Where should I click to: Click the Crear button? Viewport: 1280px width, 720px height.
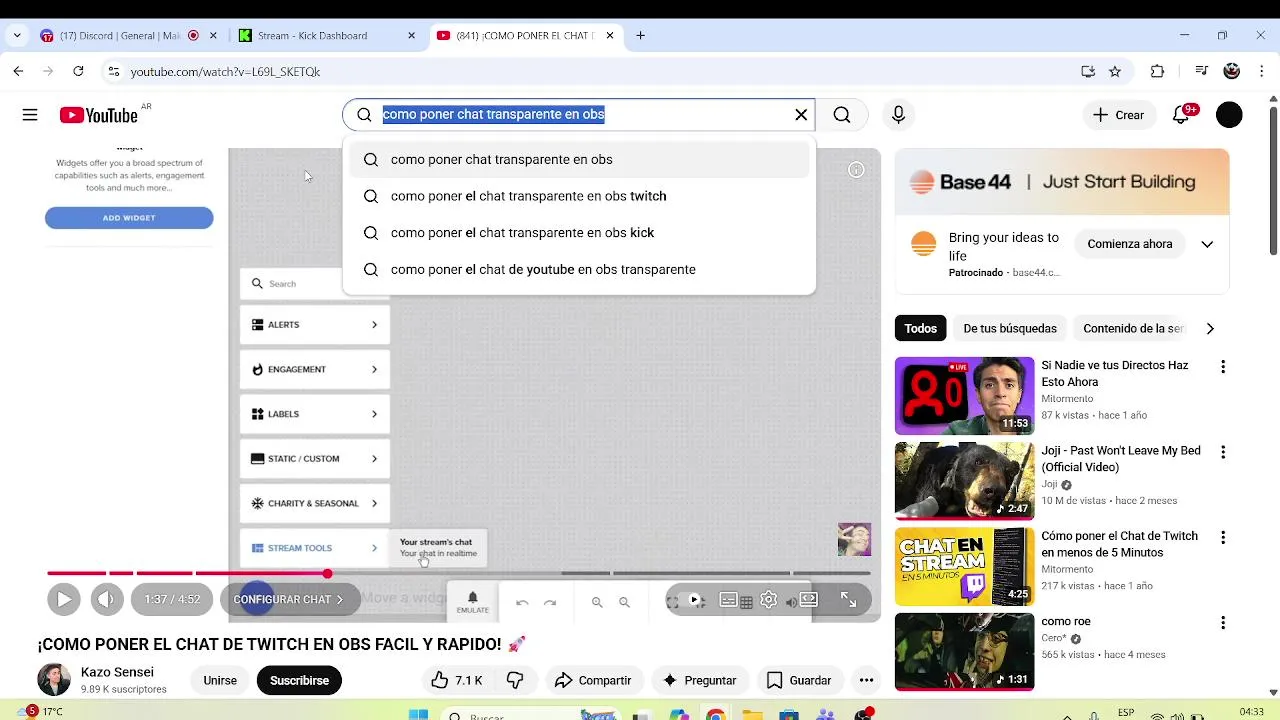tap(1119, 115)
